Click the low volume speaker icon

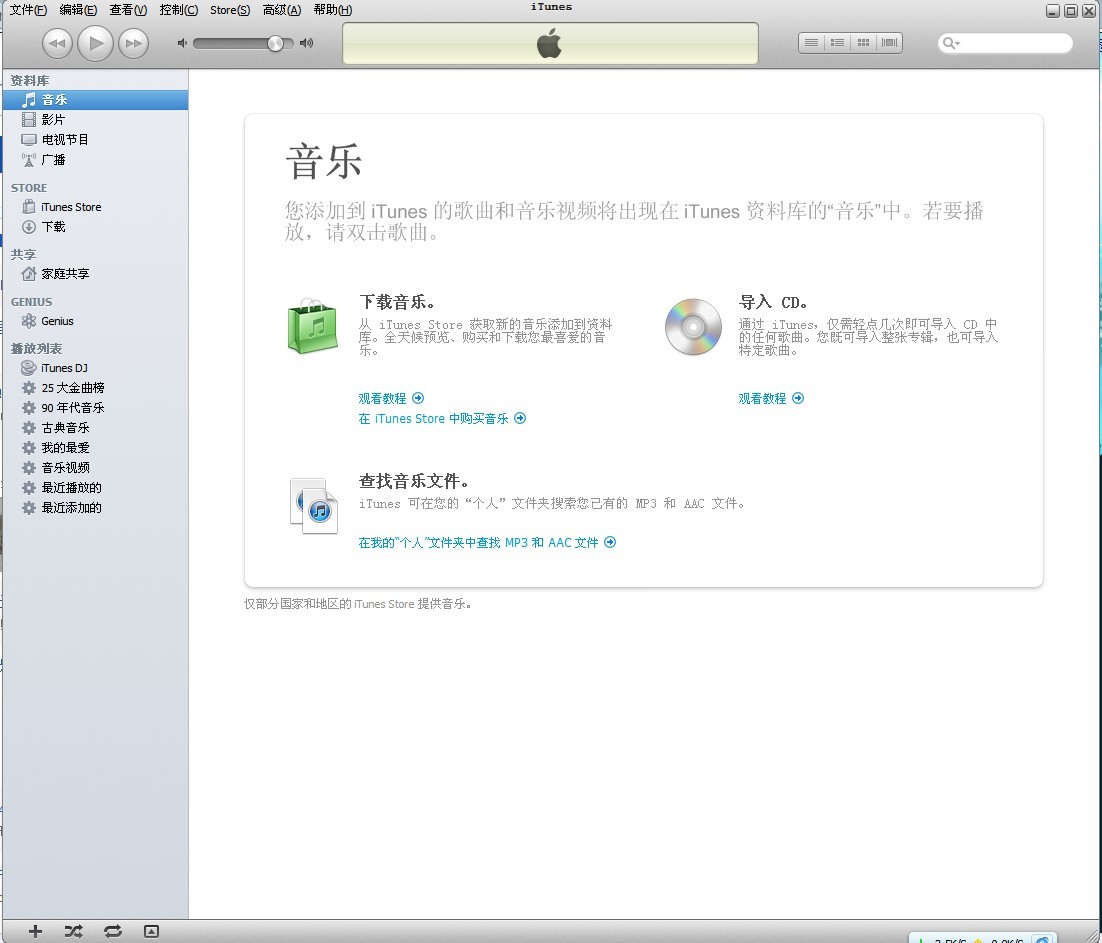[182, 44]
